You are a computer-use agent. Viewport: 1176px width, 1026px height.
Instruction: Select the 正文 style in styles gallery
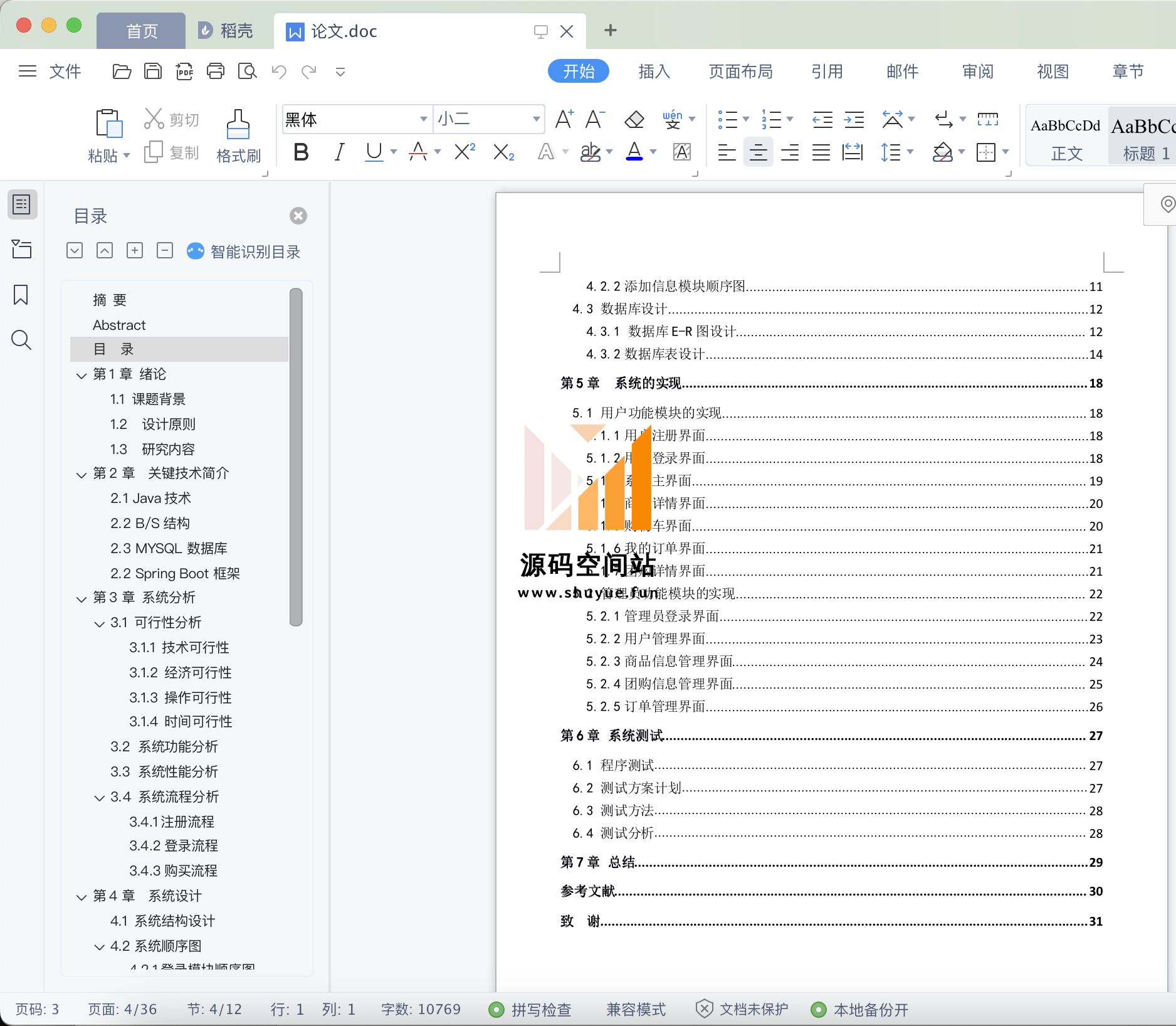[x=1066, y=137]
